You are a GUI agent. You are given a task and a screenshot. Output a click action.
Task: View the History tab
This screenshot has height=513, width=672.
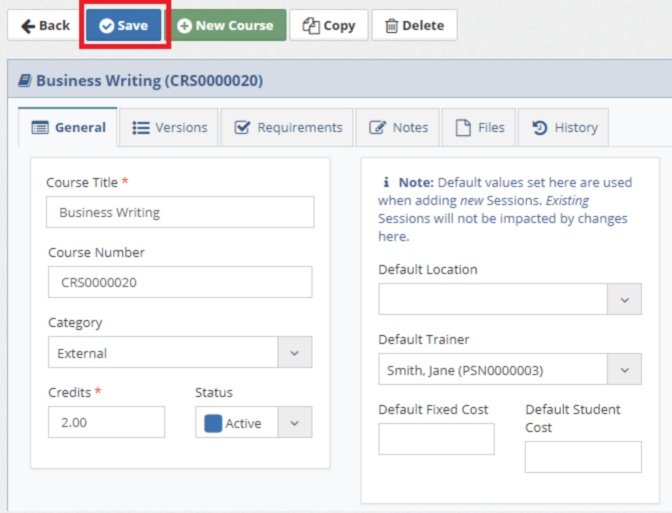(x=564, y=127)
